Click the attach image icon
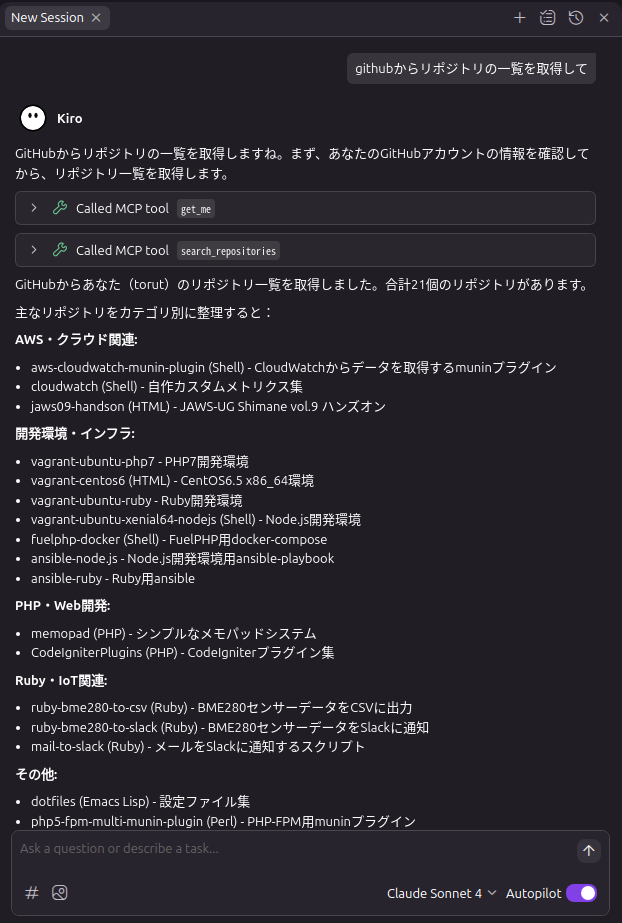The height and width of the screenshot is (923, 622). 60,893
